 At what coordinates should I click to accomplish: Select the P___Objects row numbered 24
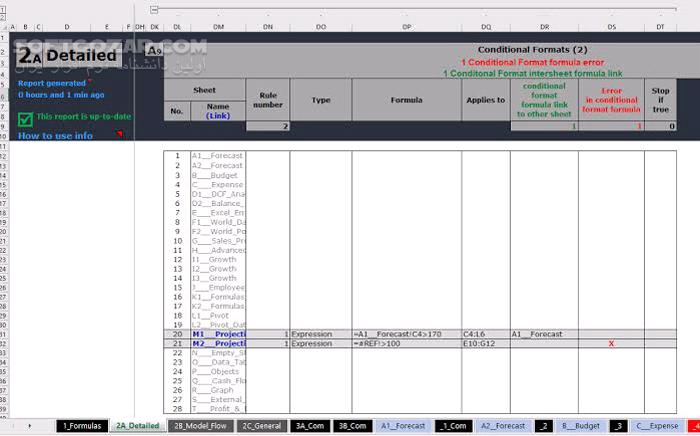(218, 371)
